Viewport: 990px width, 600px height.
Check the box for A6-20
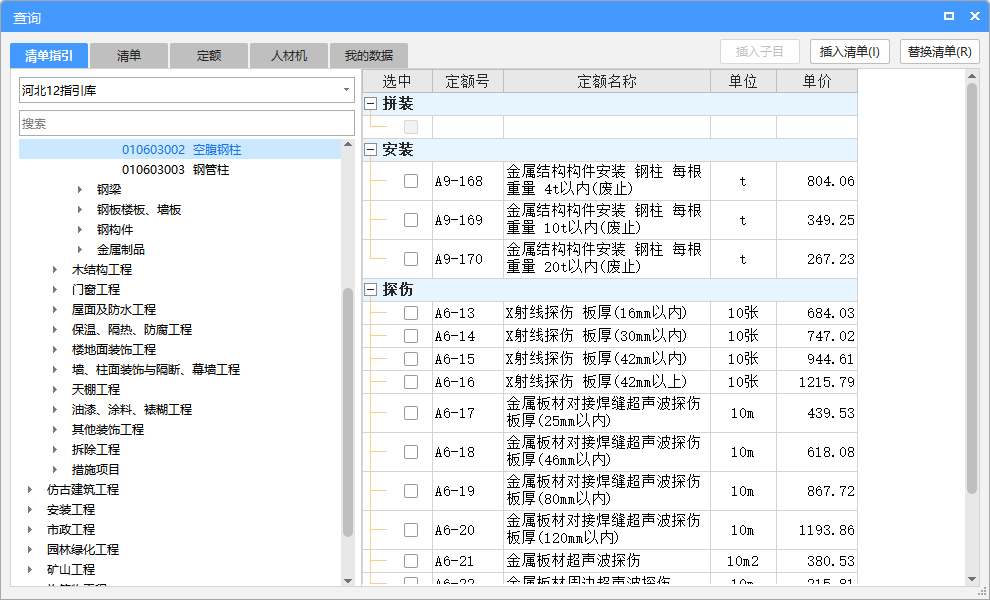(411, 530)
